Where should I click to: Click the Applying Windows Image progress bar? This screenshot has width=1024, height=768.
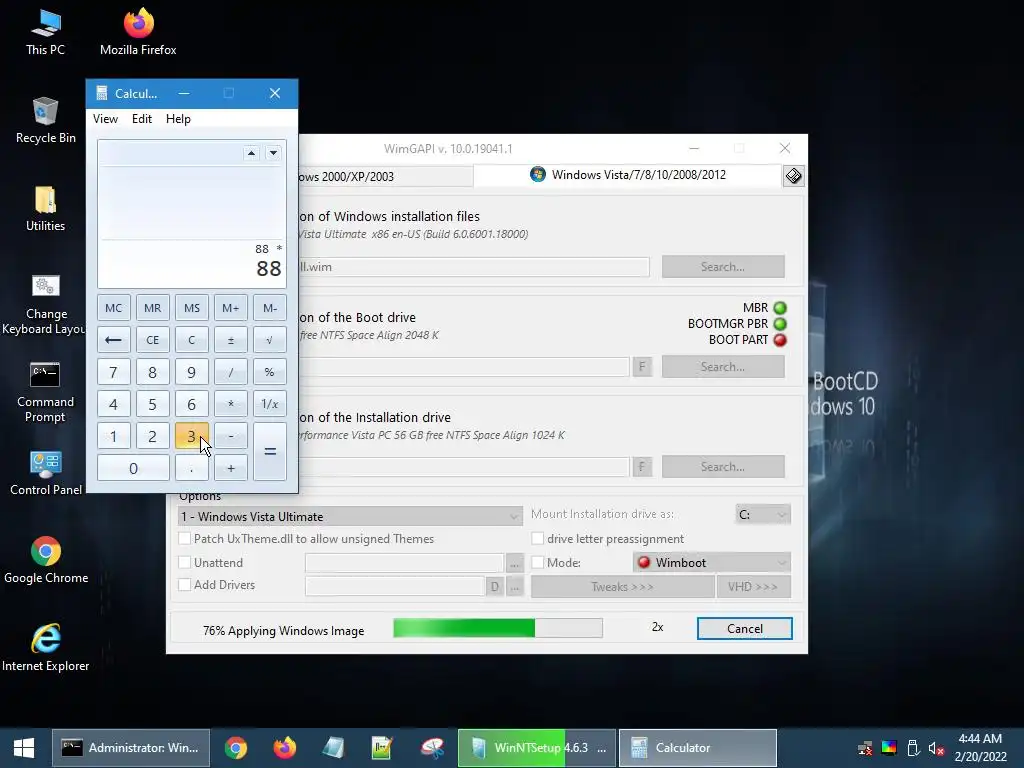(x=498, y=628)
